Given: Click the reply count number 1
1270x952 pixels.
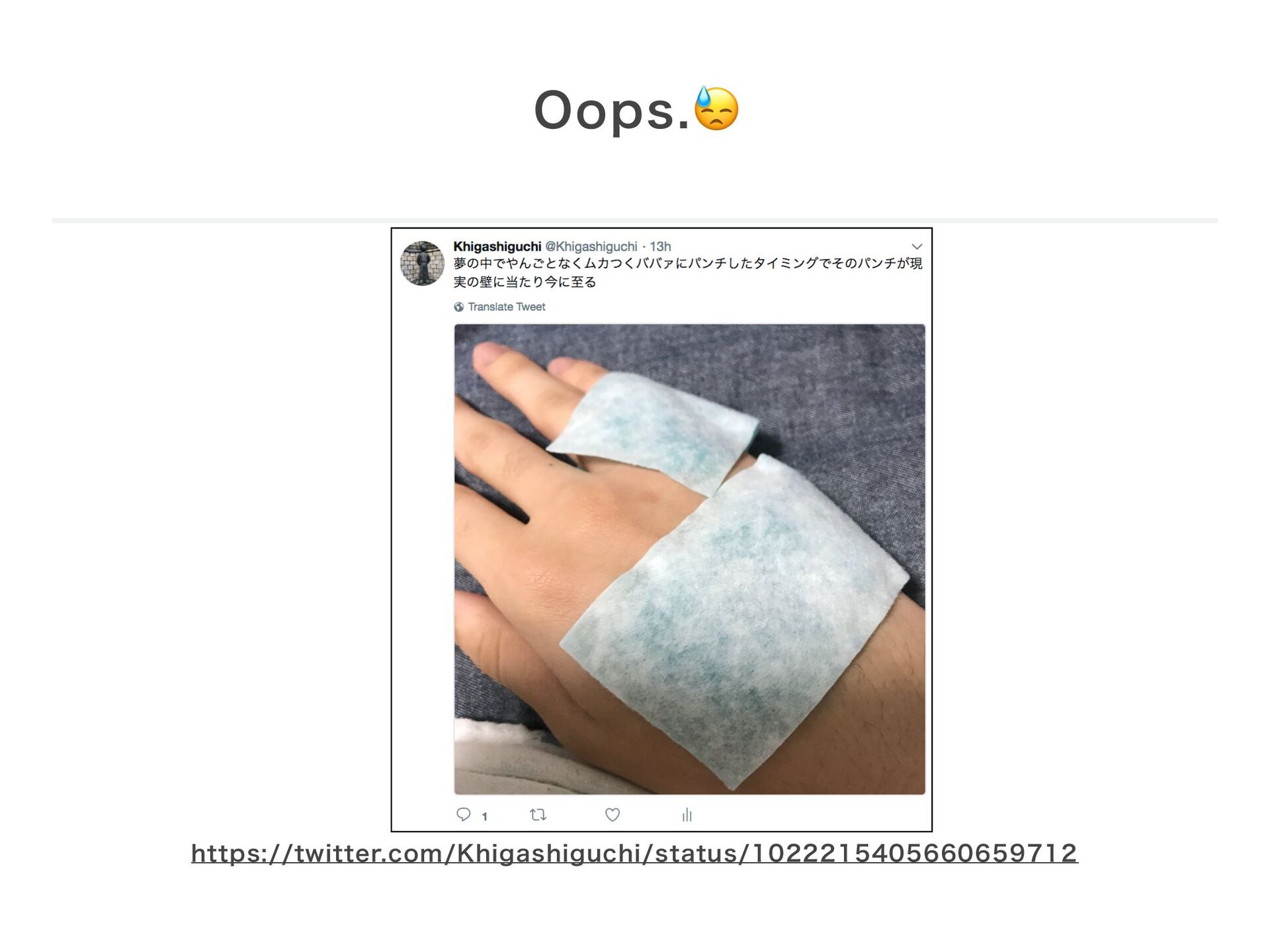Looking at the screenshot, I should [x=485, y=816].
